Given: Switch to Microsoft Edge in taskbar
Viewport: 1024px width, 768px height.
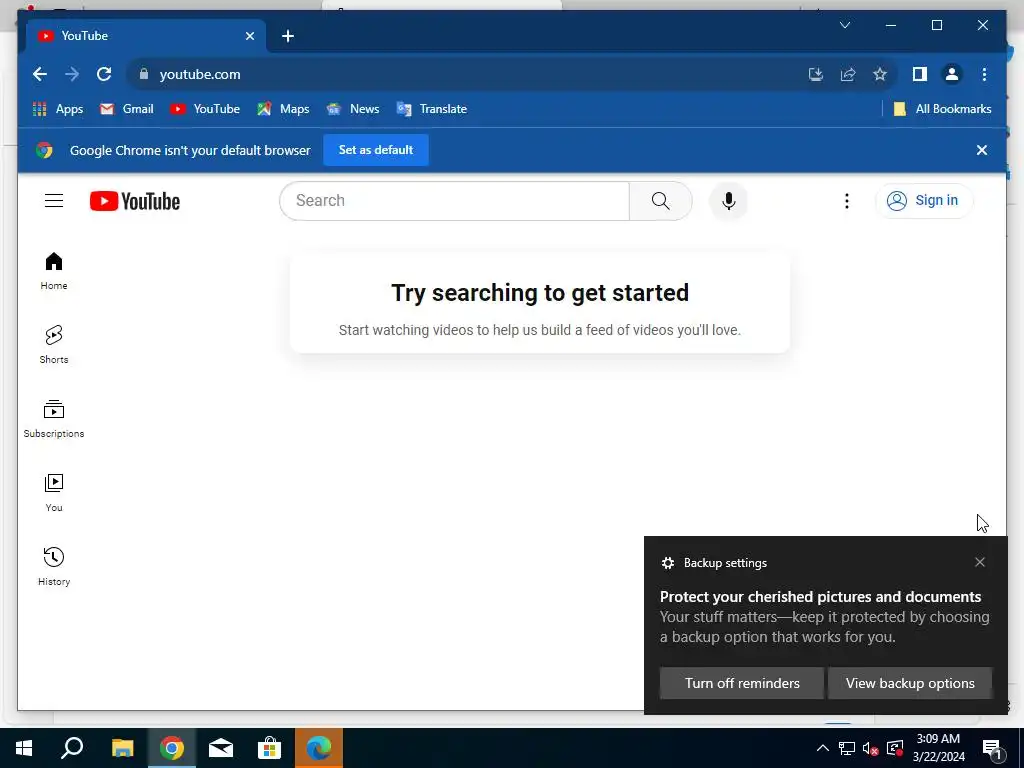Looking at the screenshot, I should click(319, 748).
